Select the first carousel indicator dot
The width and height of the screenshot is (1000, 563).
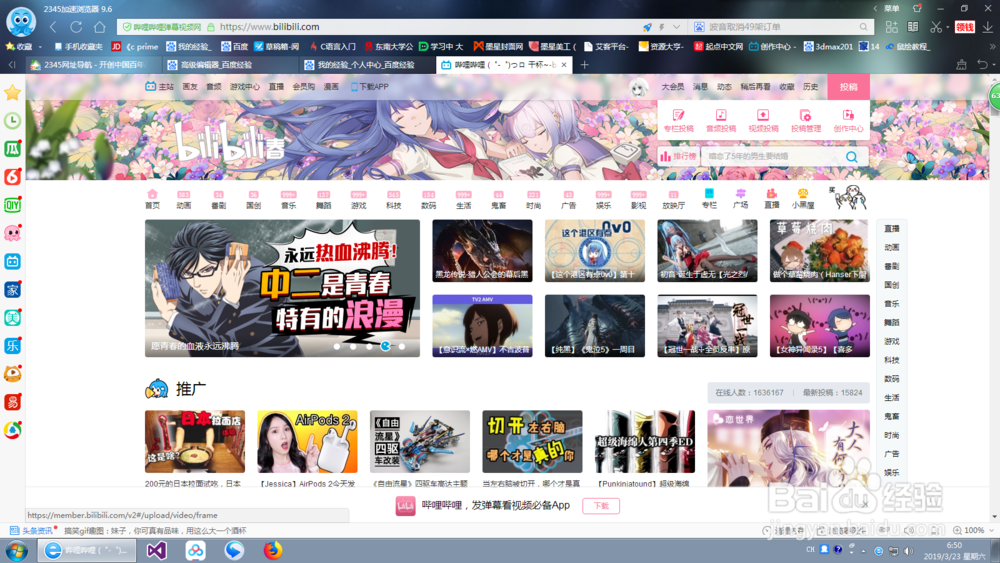tap(337, 346)
